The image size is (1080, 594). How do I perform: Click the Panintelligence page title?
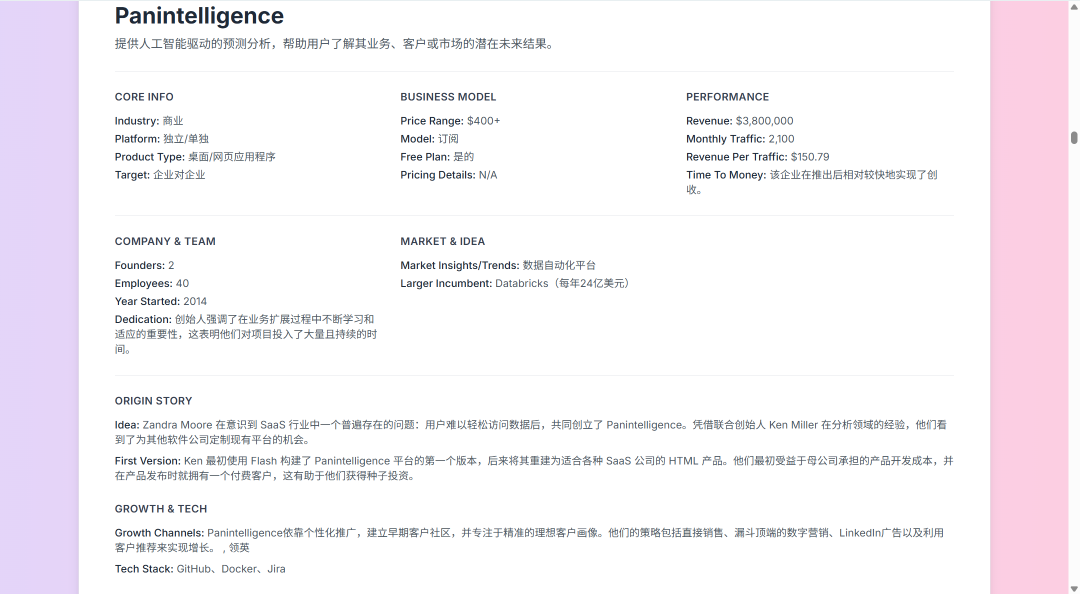point(199,16)
